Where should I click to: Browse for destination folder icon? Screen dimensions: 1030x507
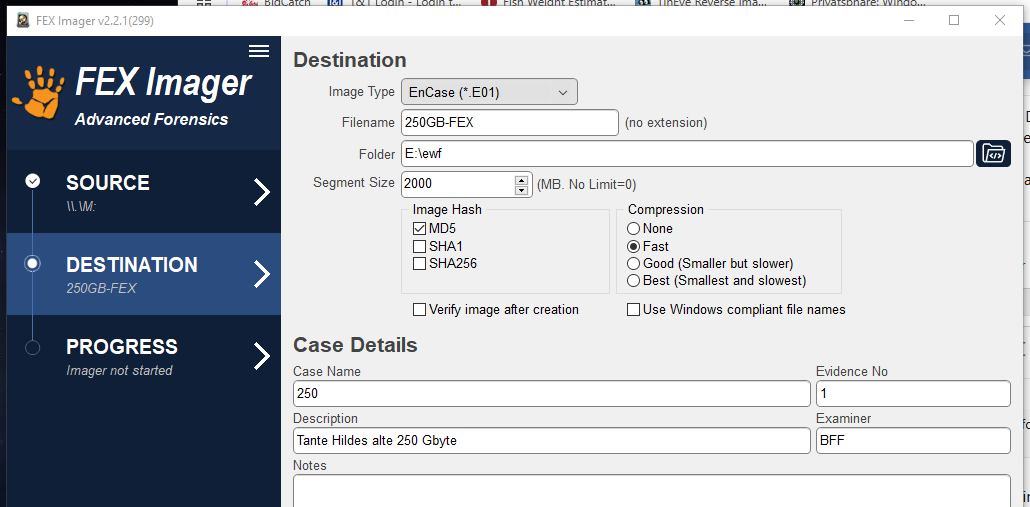click(993, 154)
